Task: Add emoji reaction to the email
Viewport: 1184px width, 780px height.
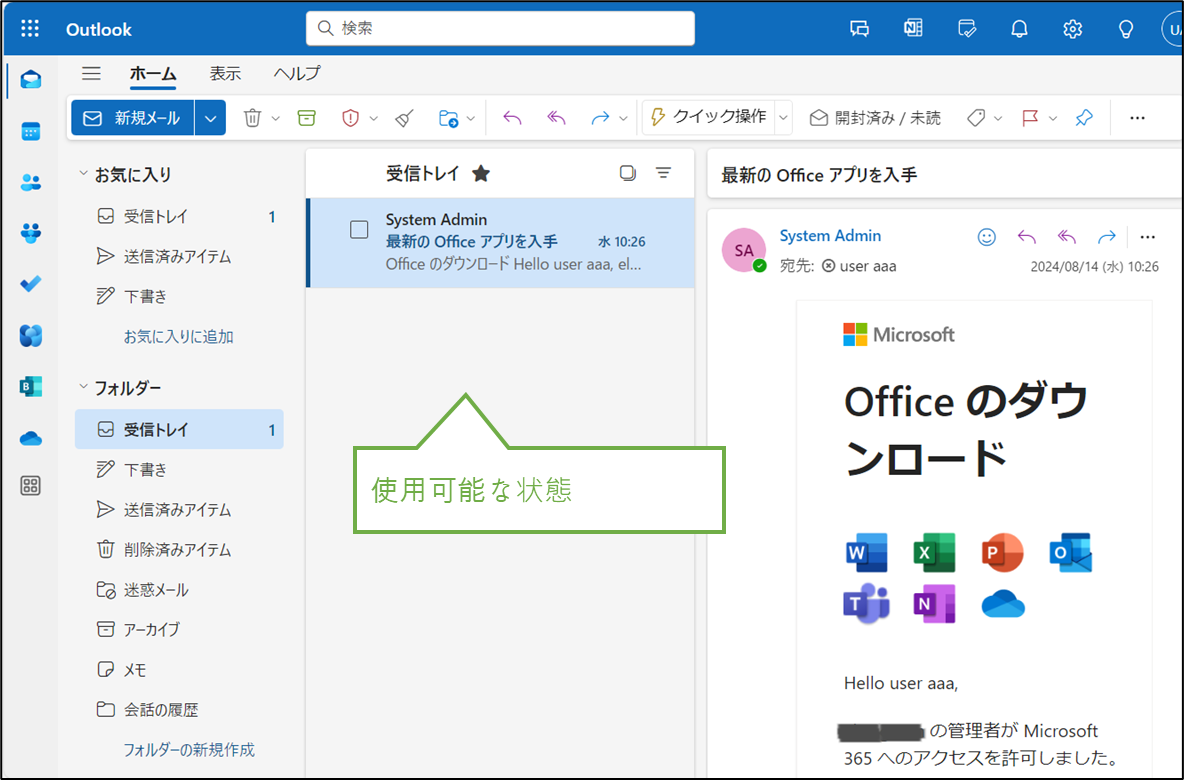Action: [987, 237]
